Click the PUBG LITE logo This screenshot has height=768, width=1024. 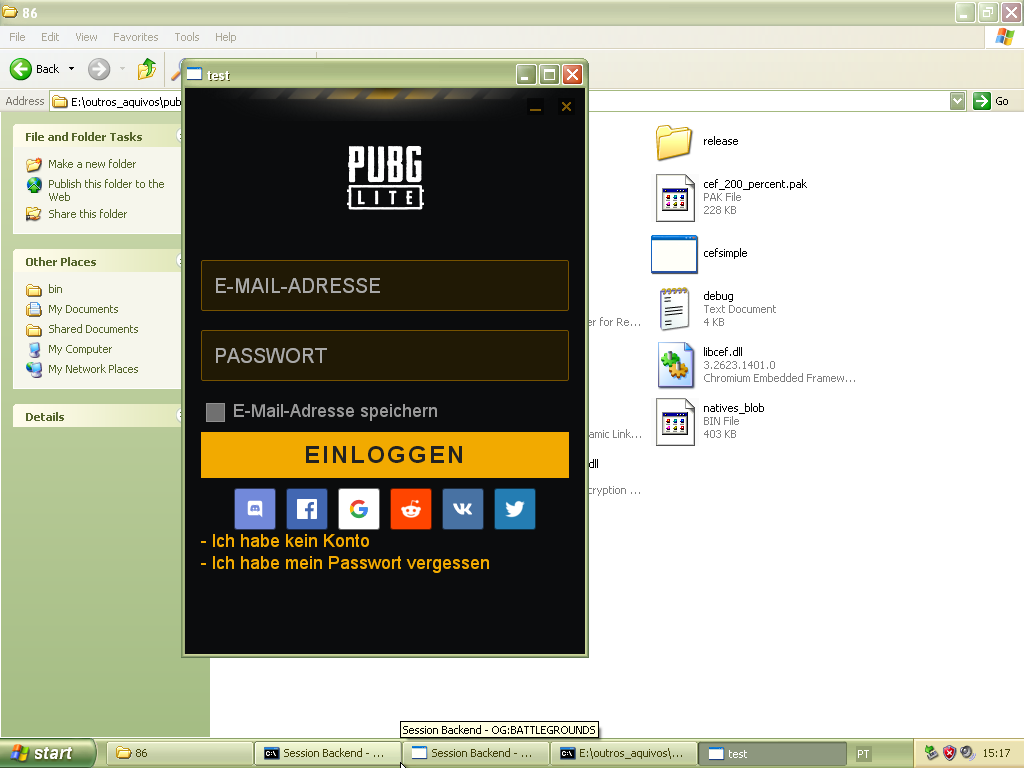(x=385, y=178)
